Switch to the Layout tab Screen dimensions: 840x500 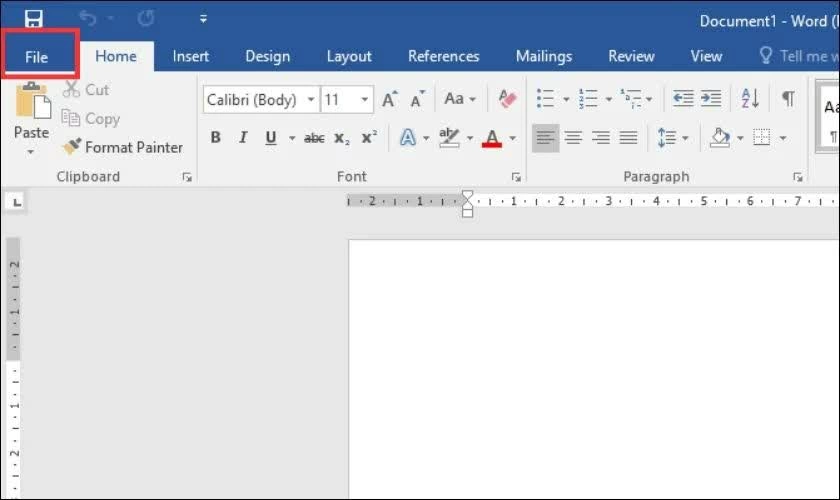tap(349, 56)
